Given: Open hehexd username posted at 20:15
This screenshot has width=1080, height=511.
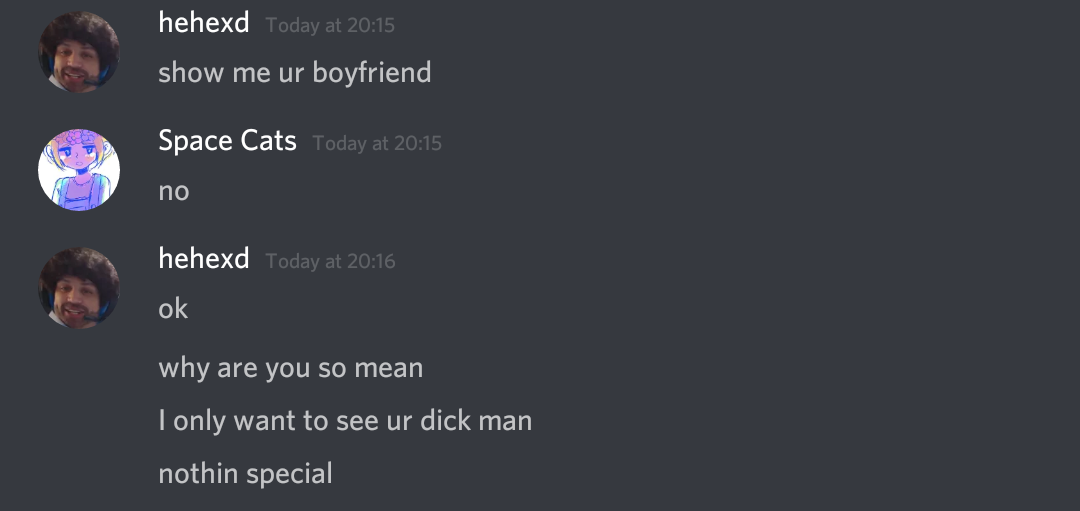Looking at the screenshot, I should tap(204, 23).
